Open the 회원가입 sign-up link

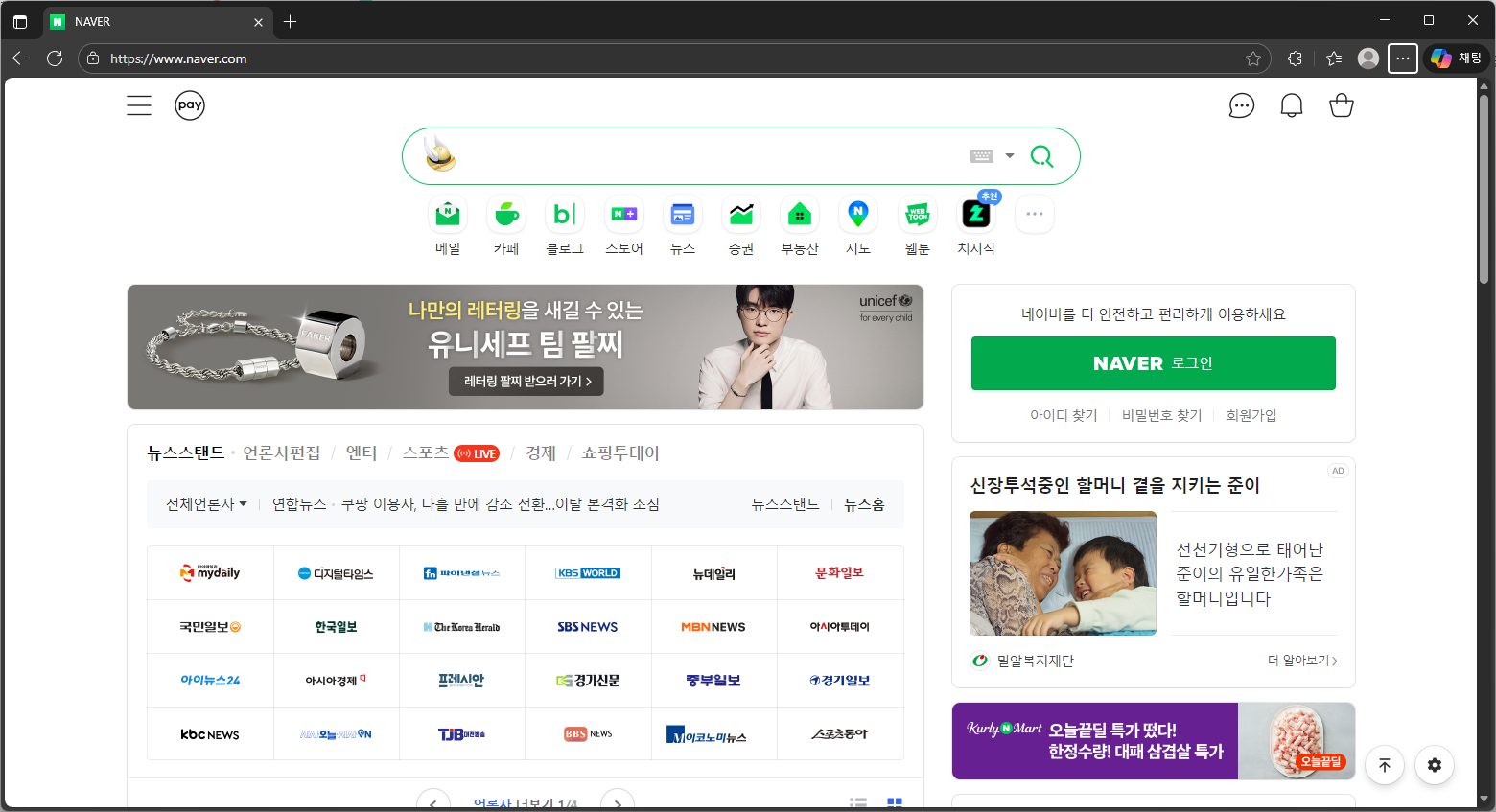pos(1251,414)
